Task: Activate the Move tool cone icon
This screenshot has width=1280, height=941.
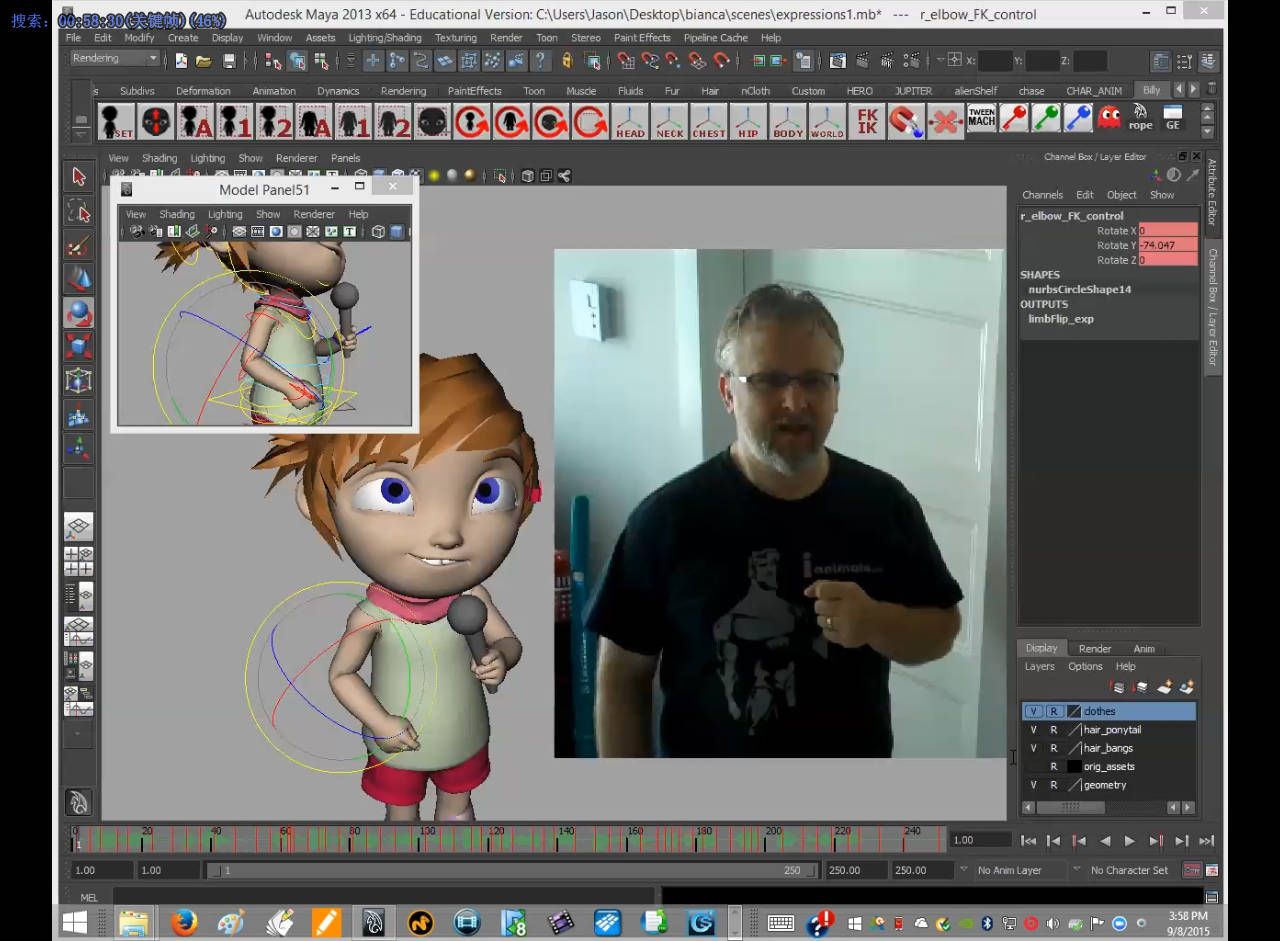Action: point(79,279)
